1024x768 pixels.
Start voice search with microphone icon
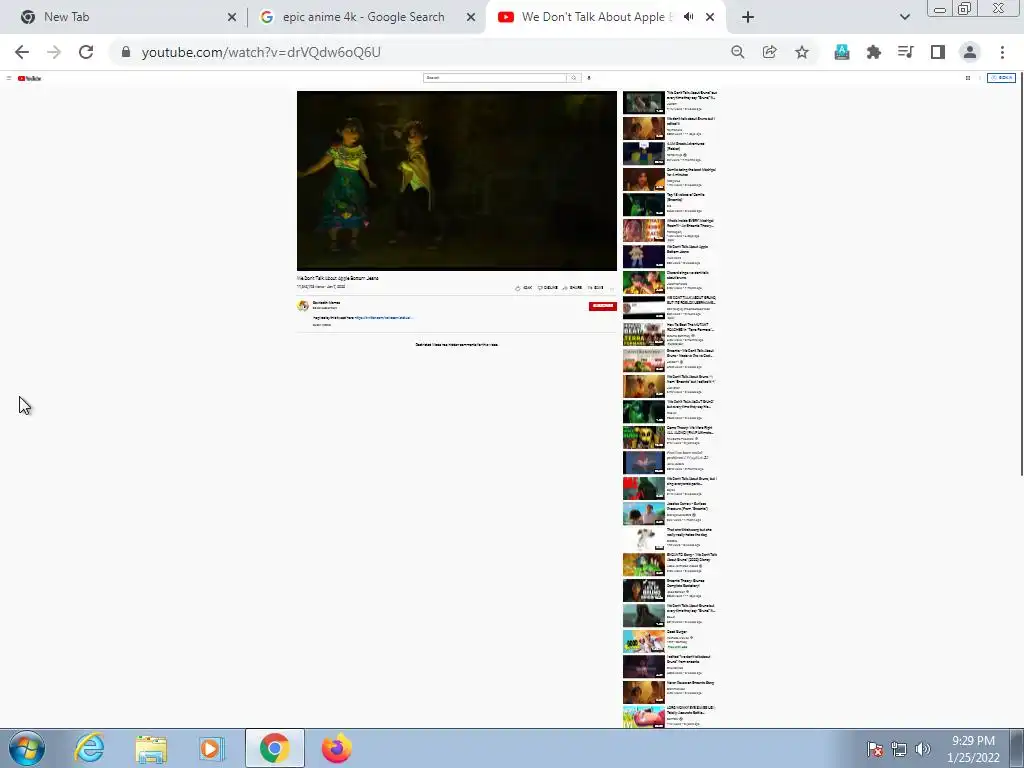[x=588, y=78]
